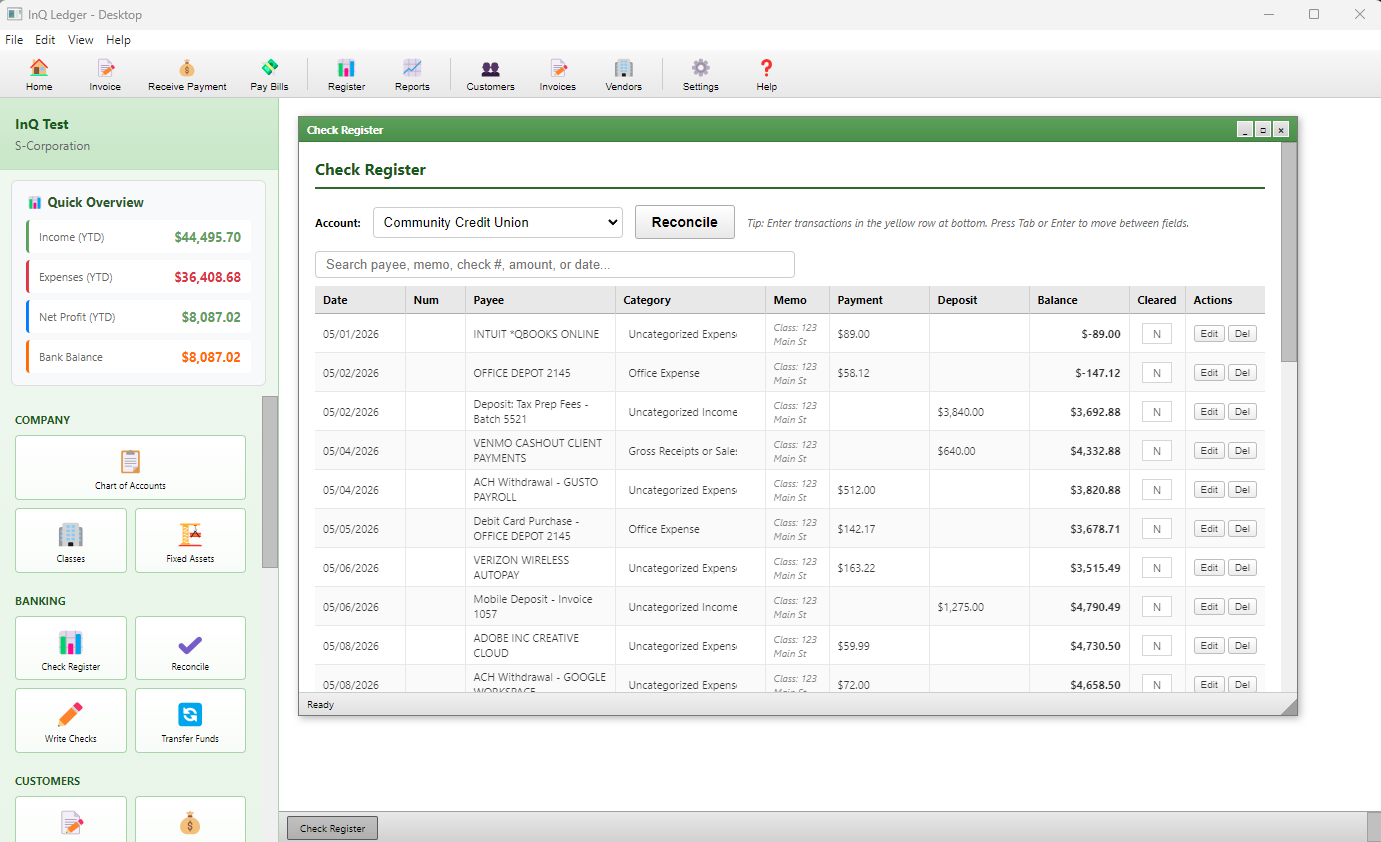Click the transaction search field
Viewport: 1381px width, 842px height.
tap(555, 265)
